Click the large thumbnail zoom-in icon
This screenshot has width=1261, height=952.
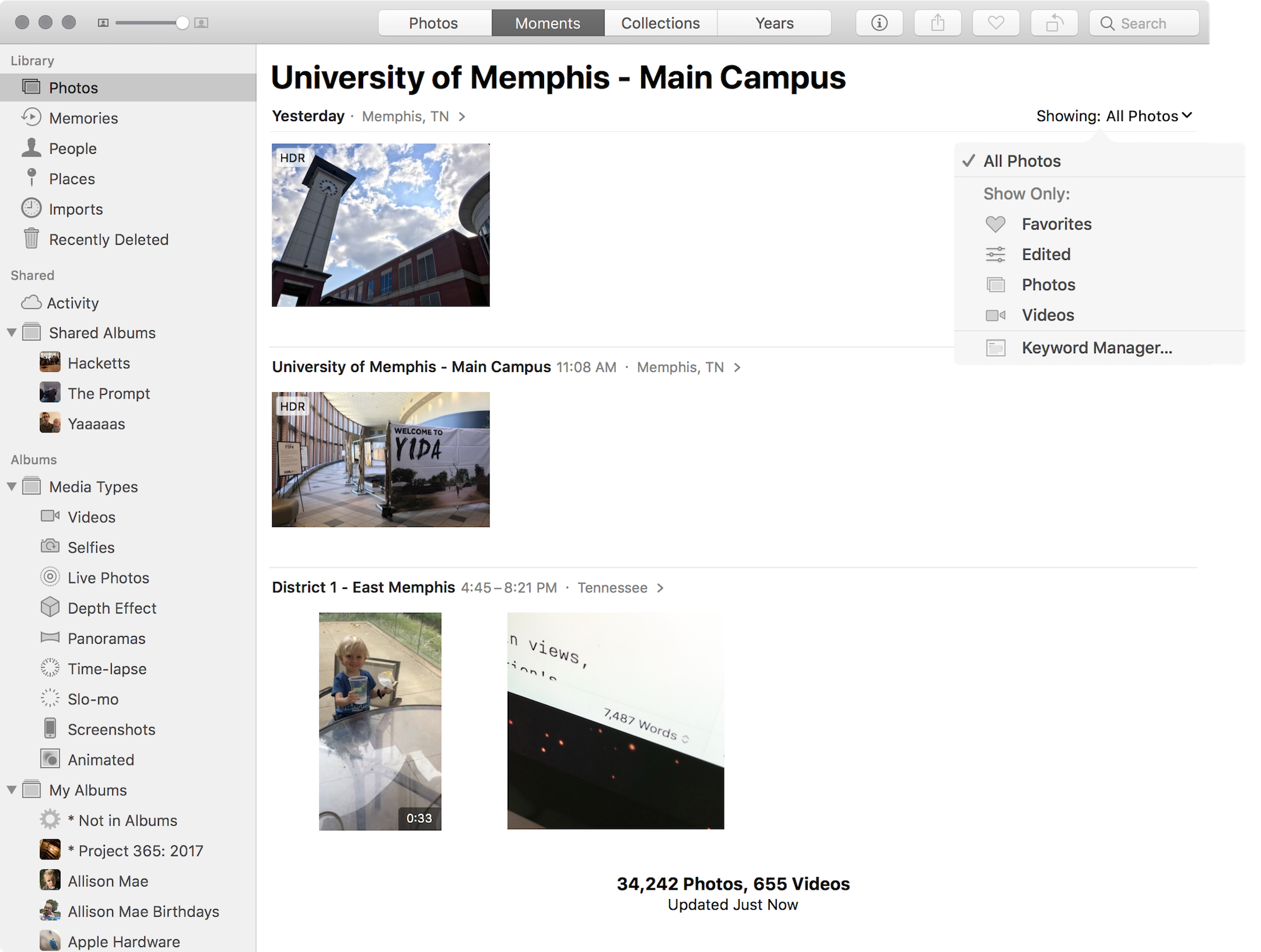point(201,23)
